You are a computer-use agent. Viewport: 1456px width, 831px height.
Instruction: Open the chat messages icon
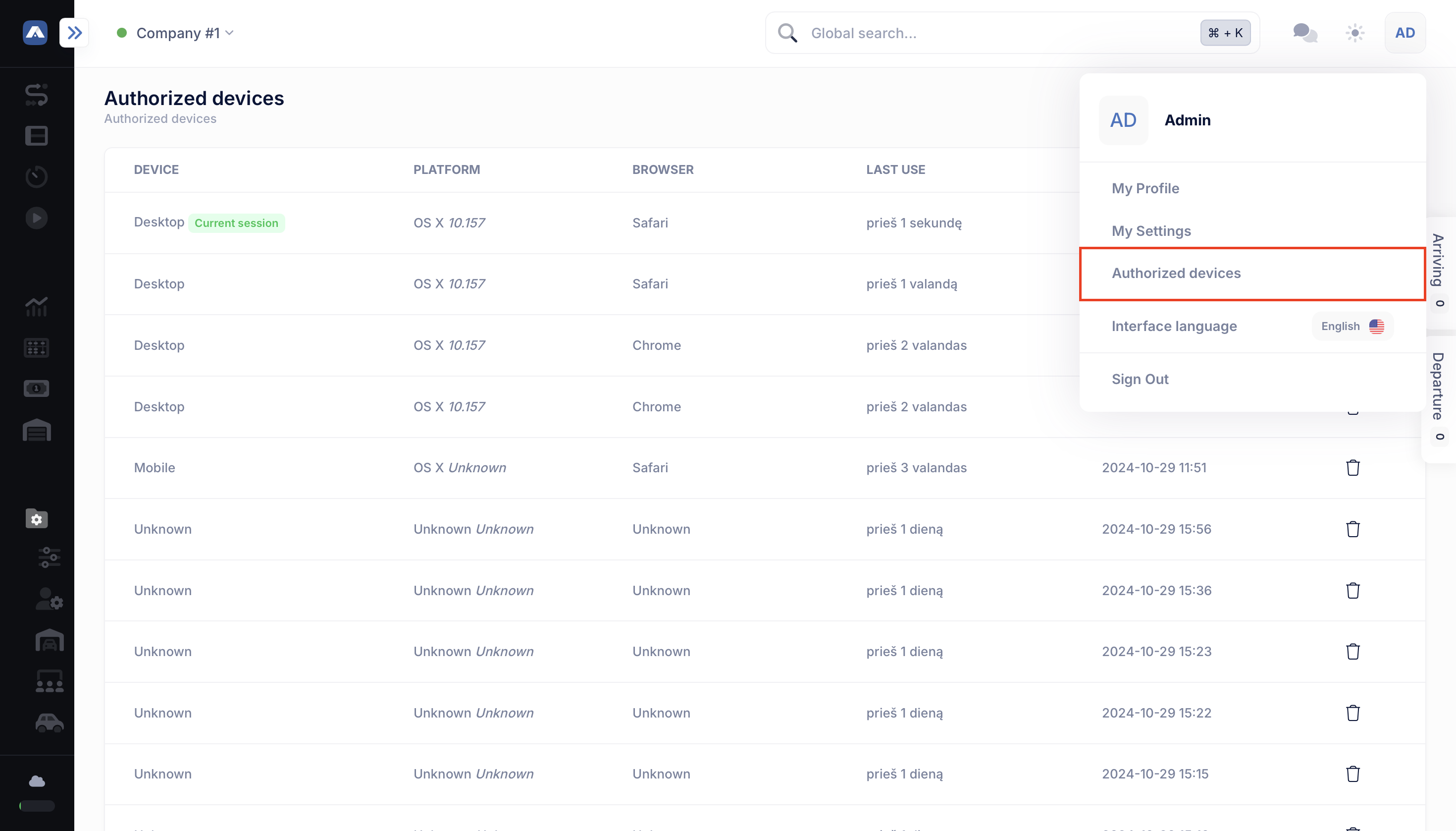pyautogui.click(x=1304, y=33)
